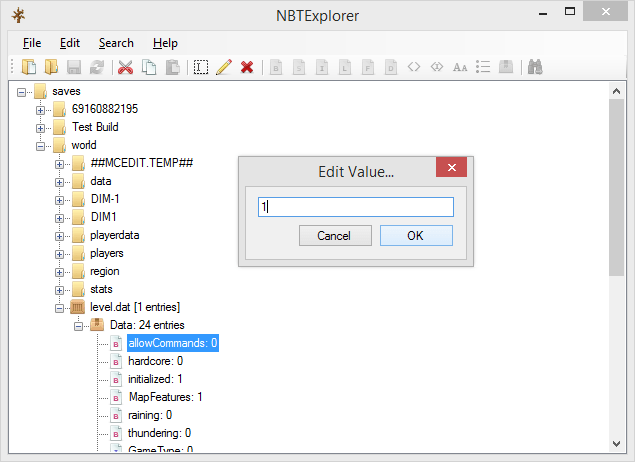Screen dimensions: 635x462
Task: Click the Find binoculars icon
Action: coord(535,67)
